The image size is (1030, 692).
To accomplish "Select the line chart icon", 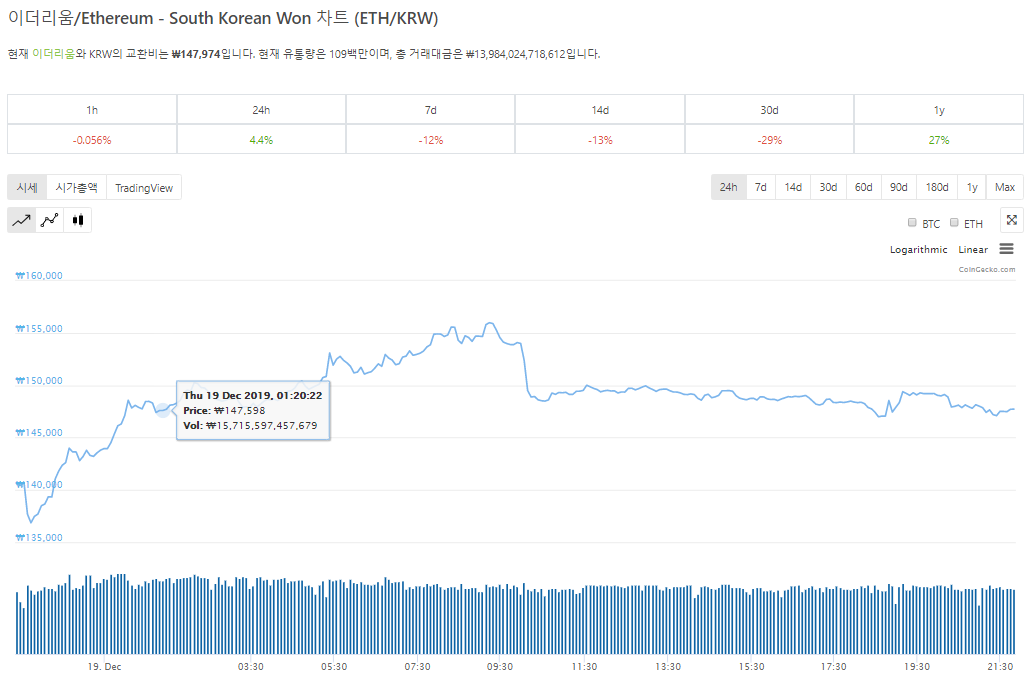I will tap(22, 220).
